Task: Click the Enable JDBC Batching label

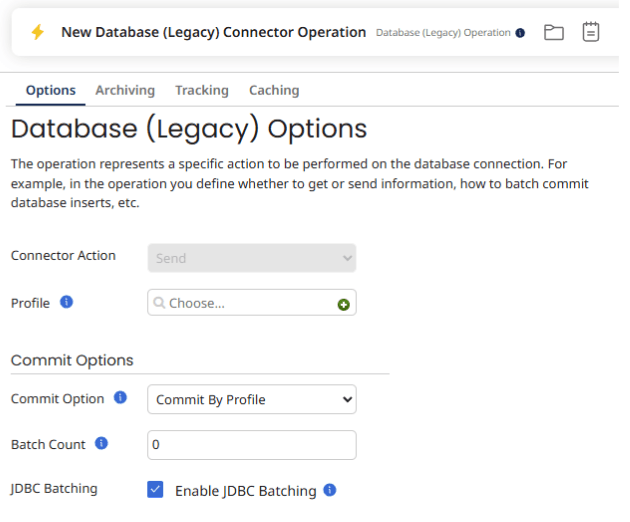Action: (x=245, y=491)
